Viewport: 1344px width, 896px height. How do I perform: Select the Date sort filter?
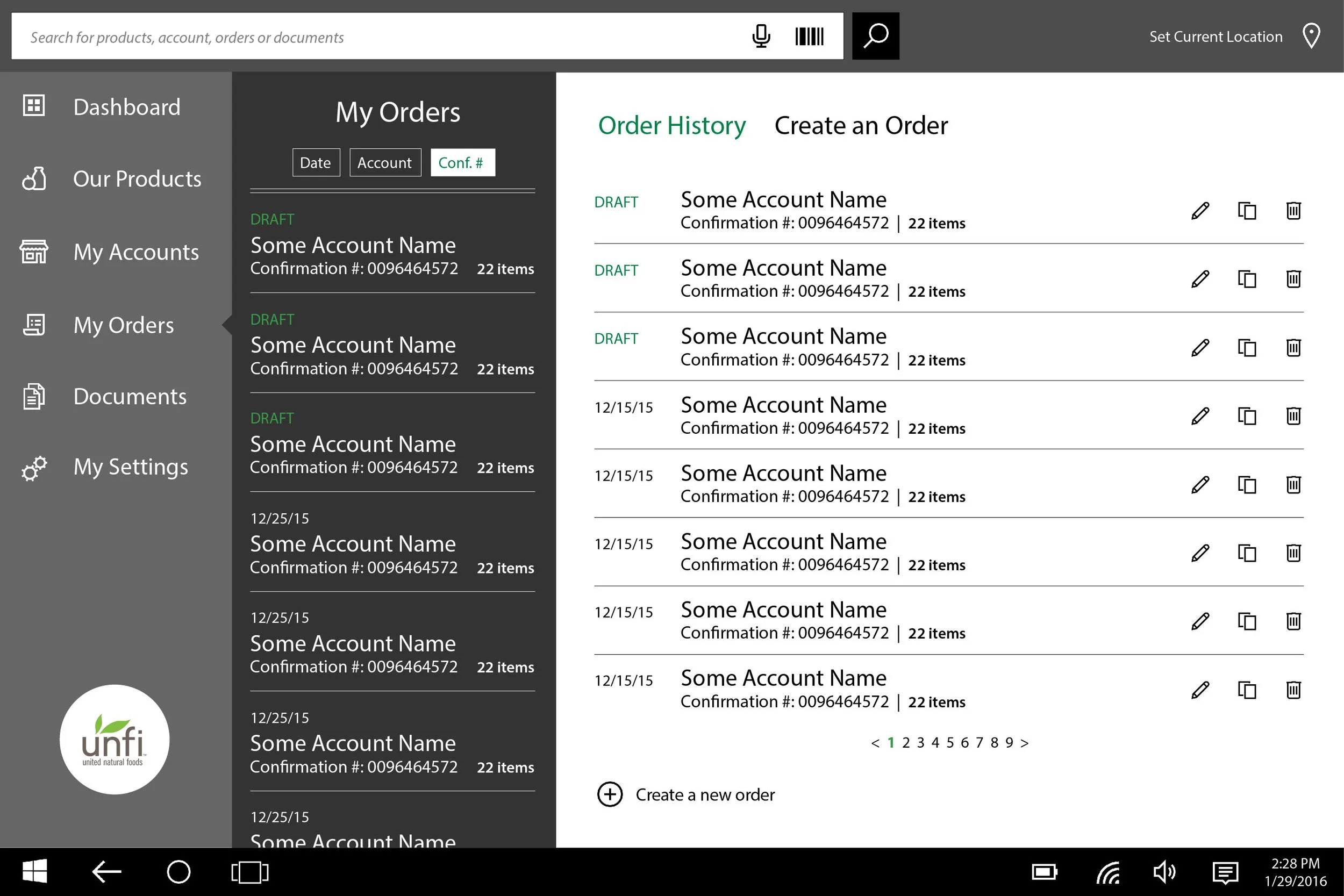point(316,162)
